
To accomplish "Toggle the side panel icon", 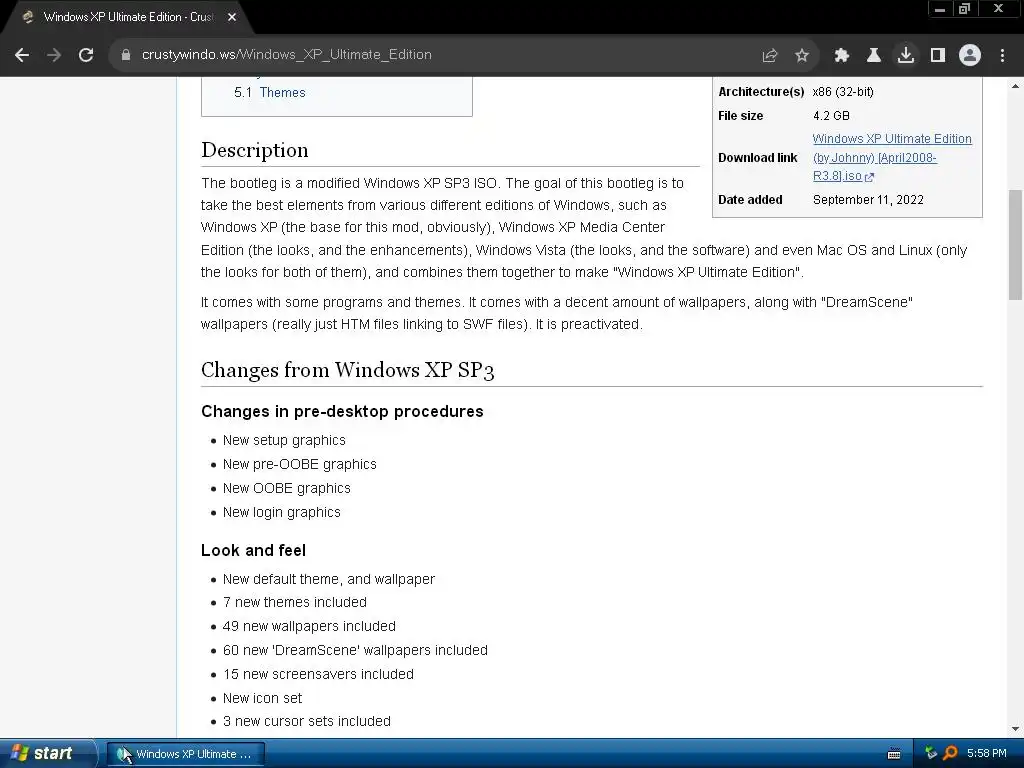I will click(938, 56).
